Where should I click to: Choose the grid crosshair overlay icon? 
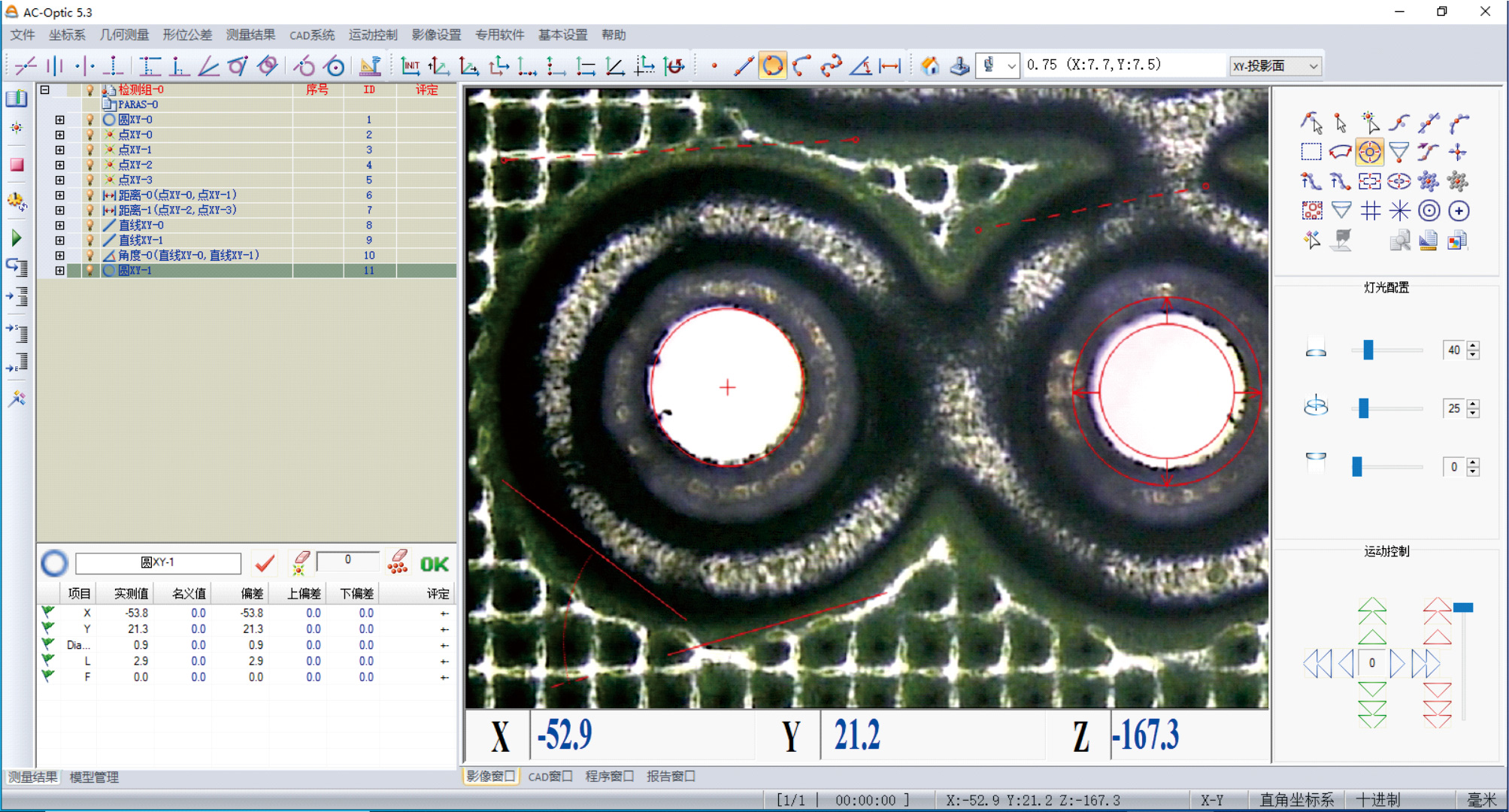[x=1370, y=211]
